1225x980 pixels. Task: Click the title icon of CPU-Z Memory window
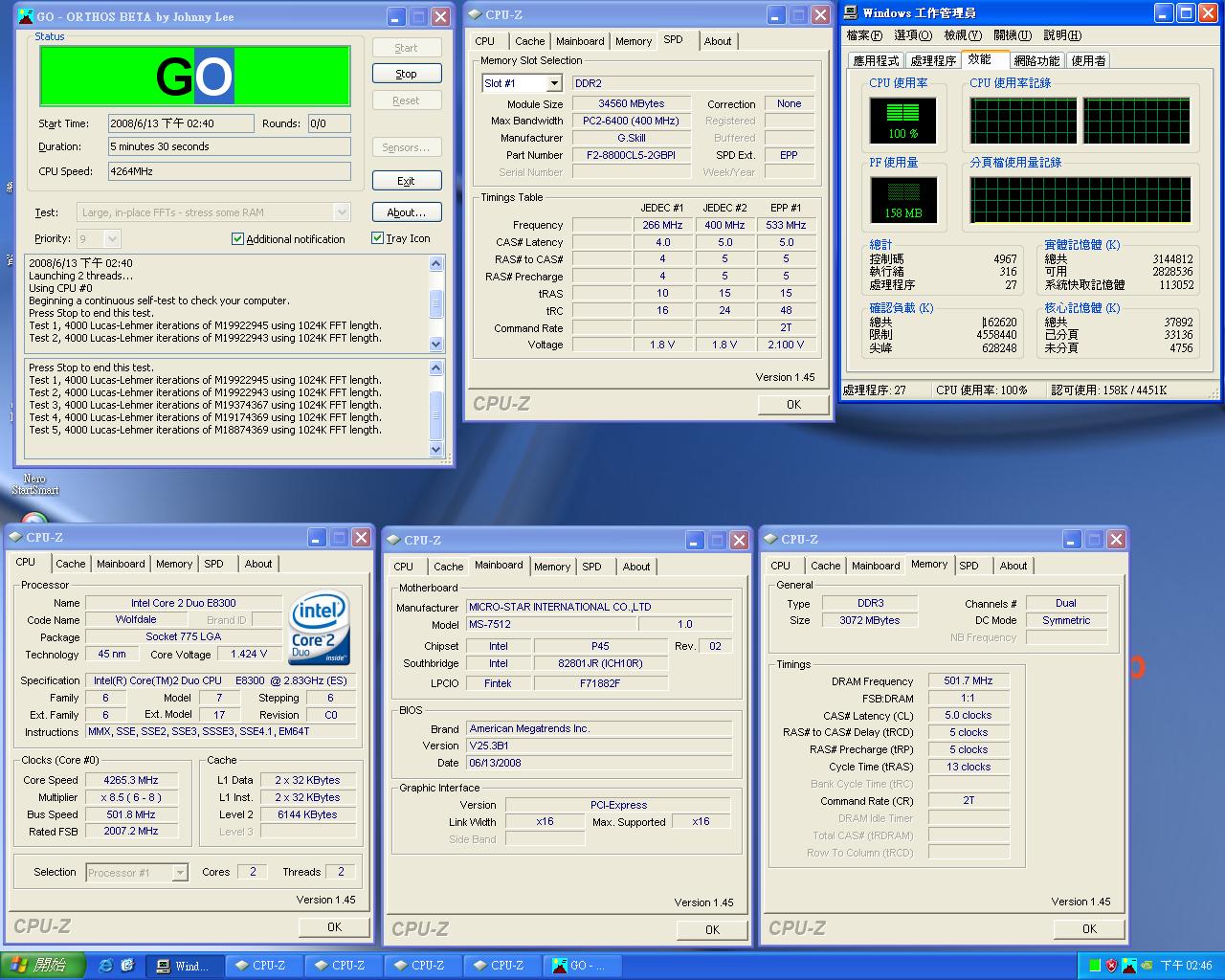coord(770,539)
